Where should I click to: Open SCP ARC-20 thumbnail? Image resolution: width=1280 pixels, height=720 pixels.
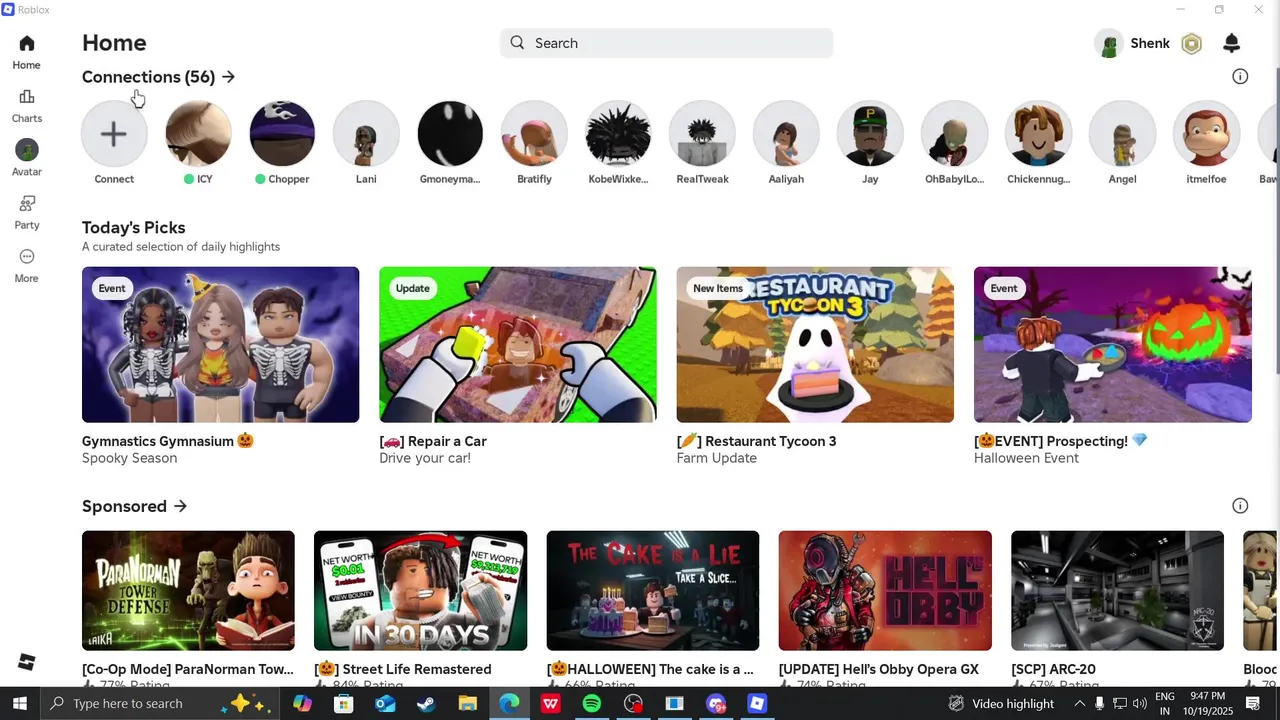(1117, 591)
